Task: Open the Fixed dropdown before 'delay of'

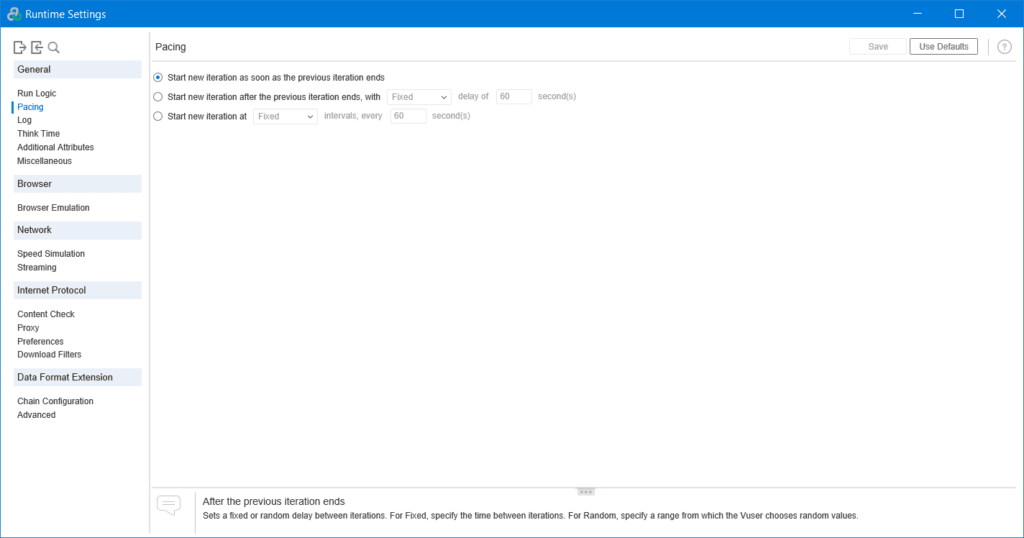Action: point(419,97)
